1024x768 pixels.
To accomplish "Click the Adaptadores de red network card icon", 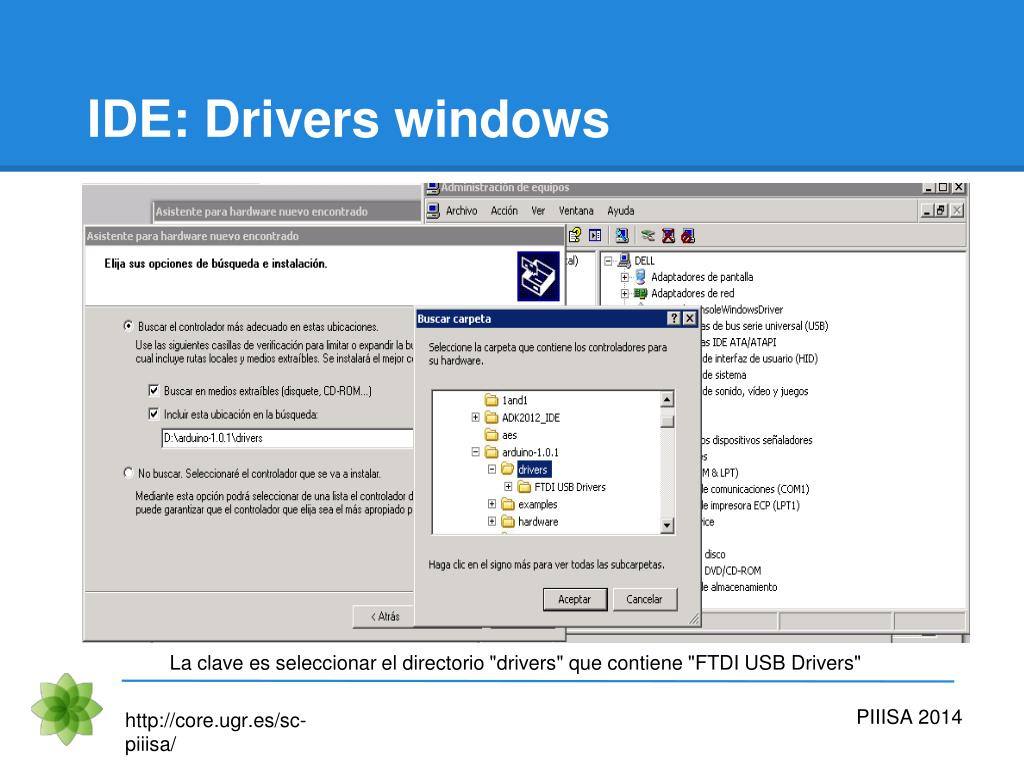I will tap(641, 293).
